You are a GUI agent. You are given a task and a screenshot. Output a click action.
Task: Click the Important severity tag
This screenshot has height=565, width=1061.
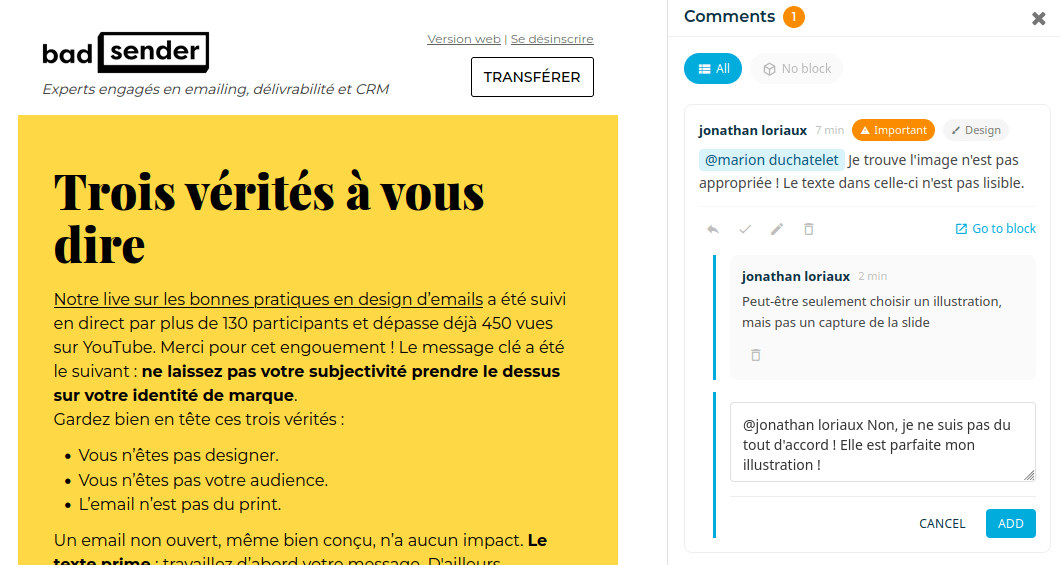[893, 130]
